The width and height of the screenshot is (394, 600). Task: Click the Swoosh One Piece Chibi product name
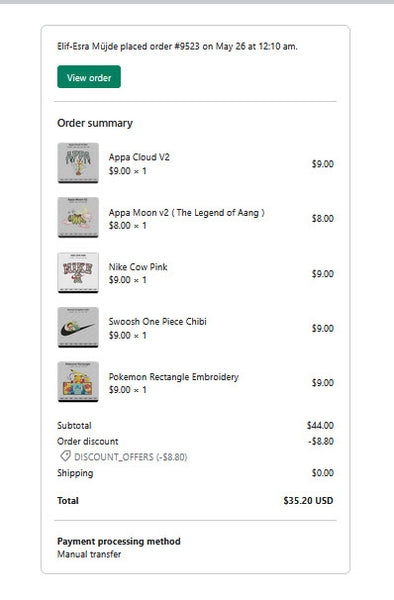[x=157, y=322]
